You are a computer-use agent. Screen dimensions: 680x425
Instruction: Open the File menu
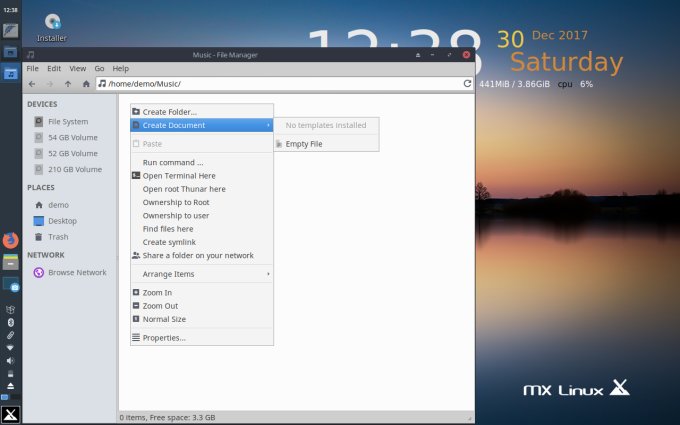(32, 69)
